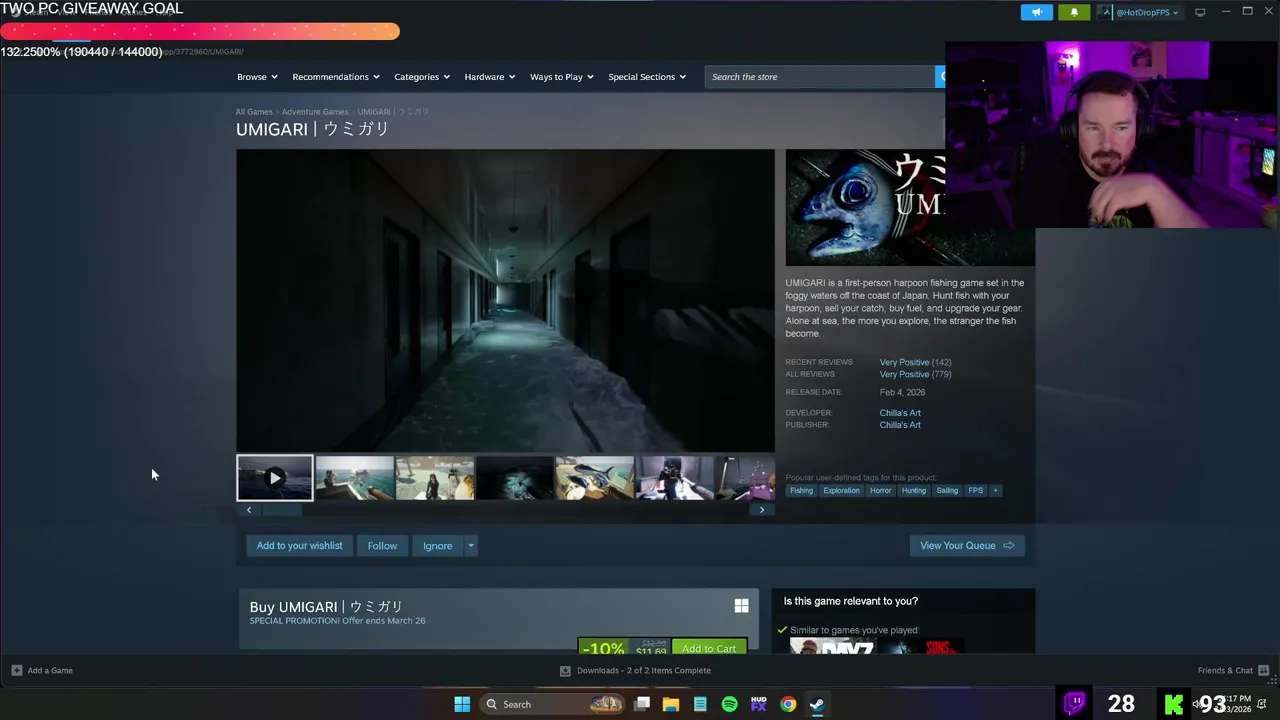1280x720 pixels.
Task: Click the store search magnifier button
Action: pyautogui.click(x=940, y=77)
